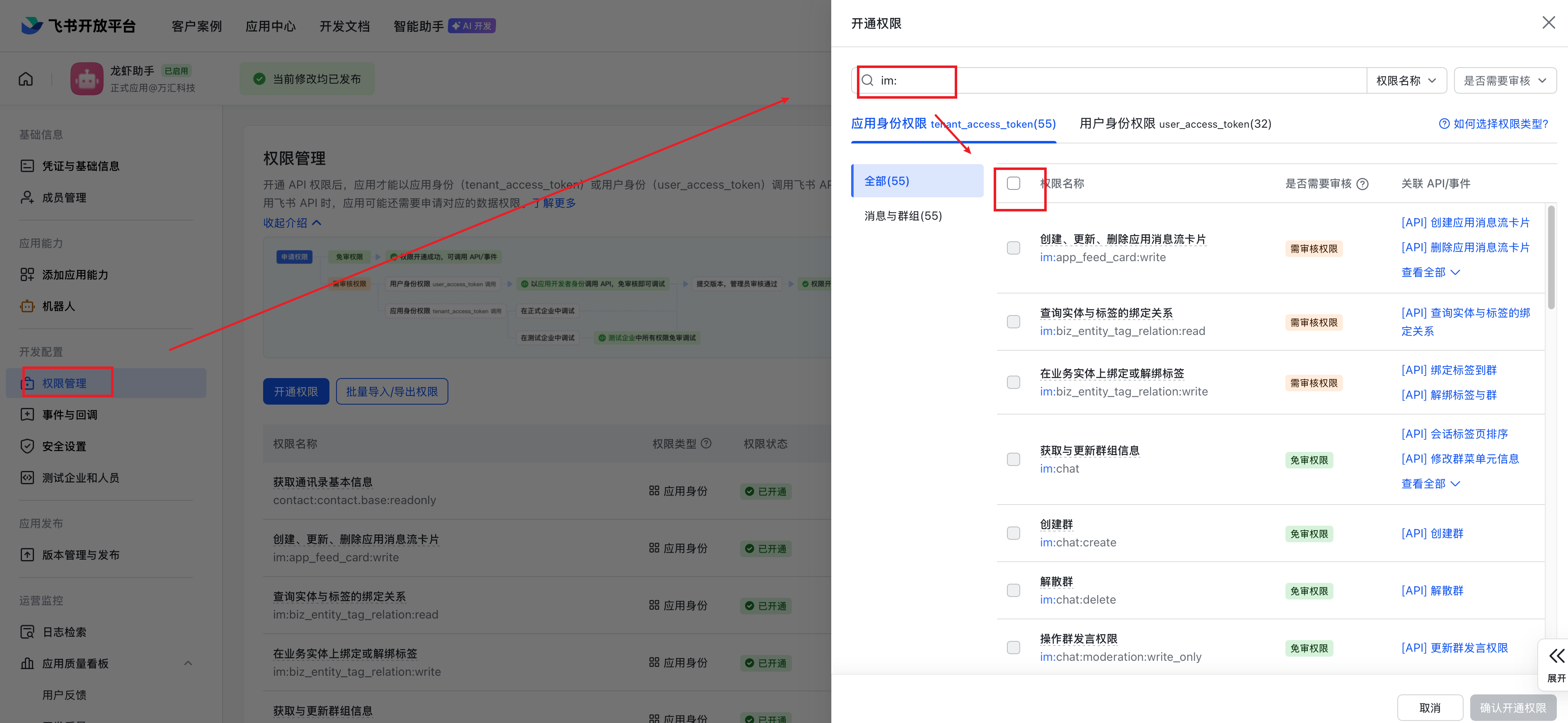Open 日志检索 in the sidebar
Screen dimensions: 1568x723
click(64, 632)
